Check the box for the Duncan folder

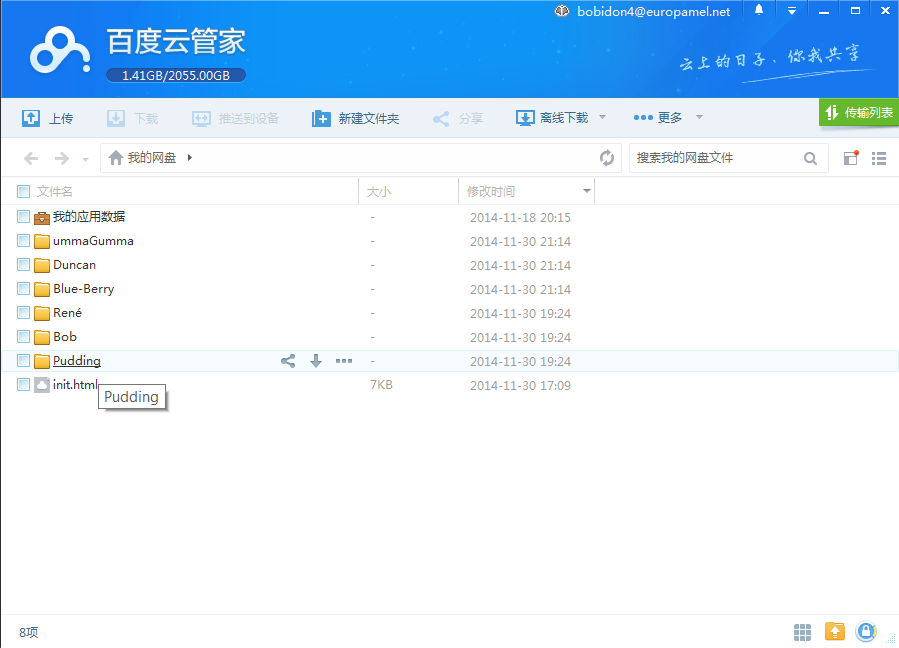click(x=23, y=265)
